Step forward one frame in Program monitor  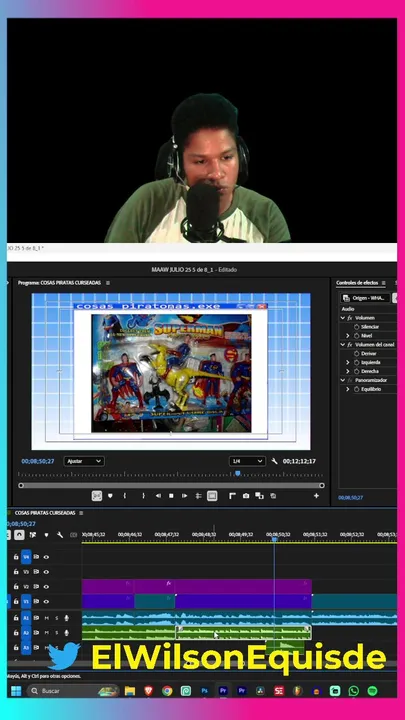click(x=185, y=496)
